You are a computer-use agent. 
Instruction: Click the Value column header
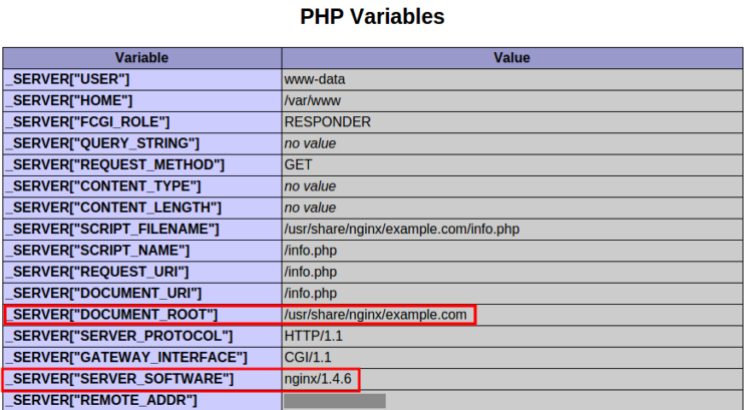(511, 58)
